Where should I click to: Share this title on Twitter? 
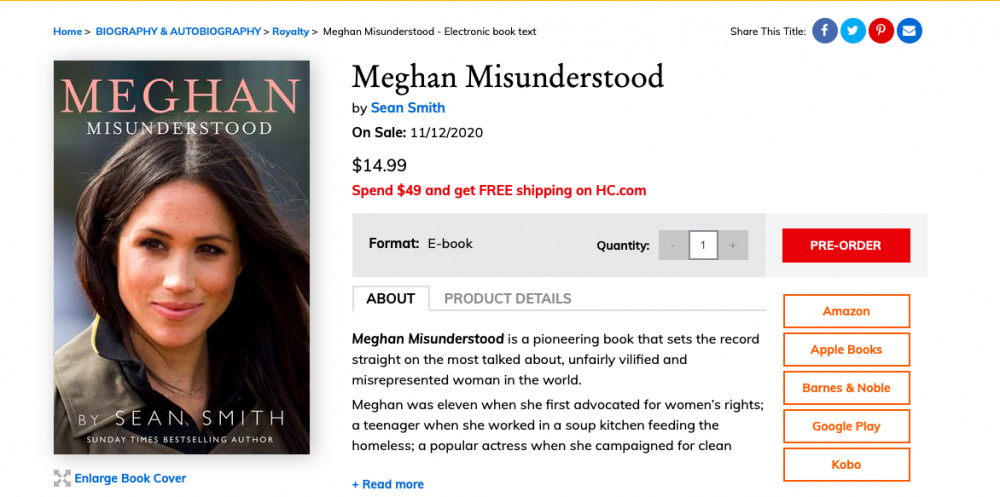(x=853, y=31)
